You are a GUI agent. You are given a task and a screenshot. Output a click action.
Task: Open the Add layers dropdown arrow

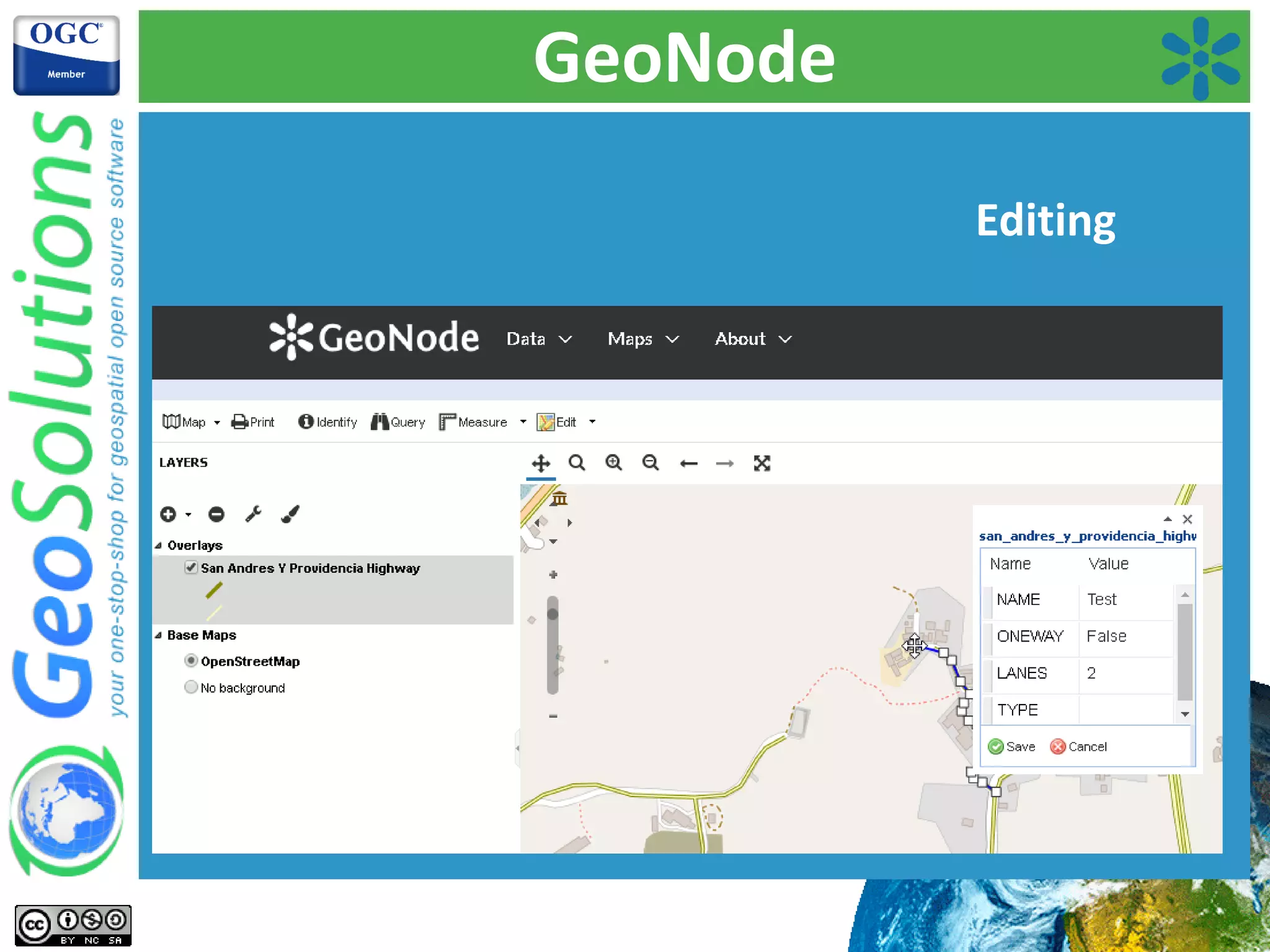click(x=188, y=514)
